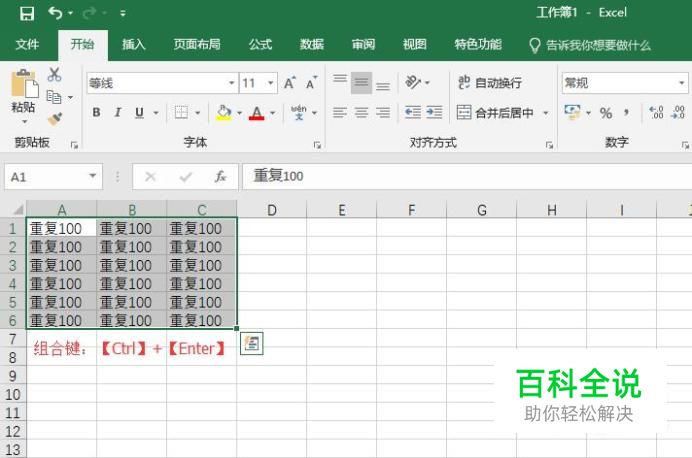Confirm entry with checkmark
The height and width of the screenshot is (458, 692).
click(x=185, y=177)
